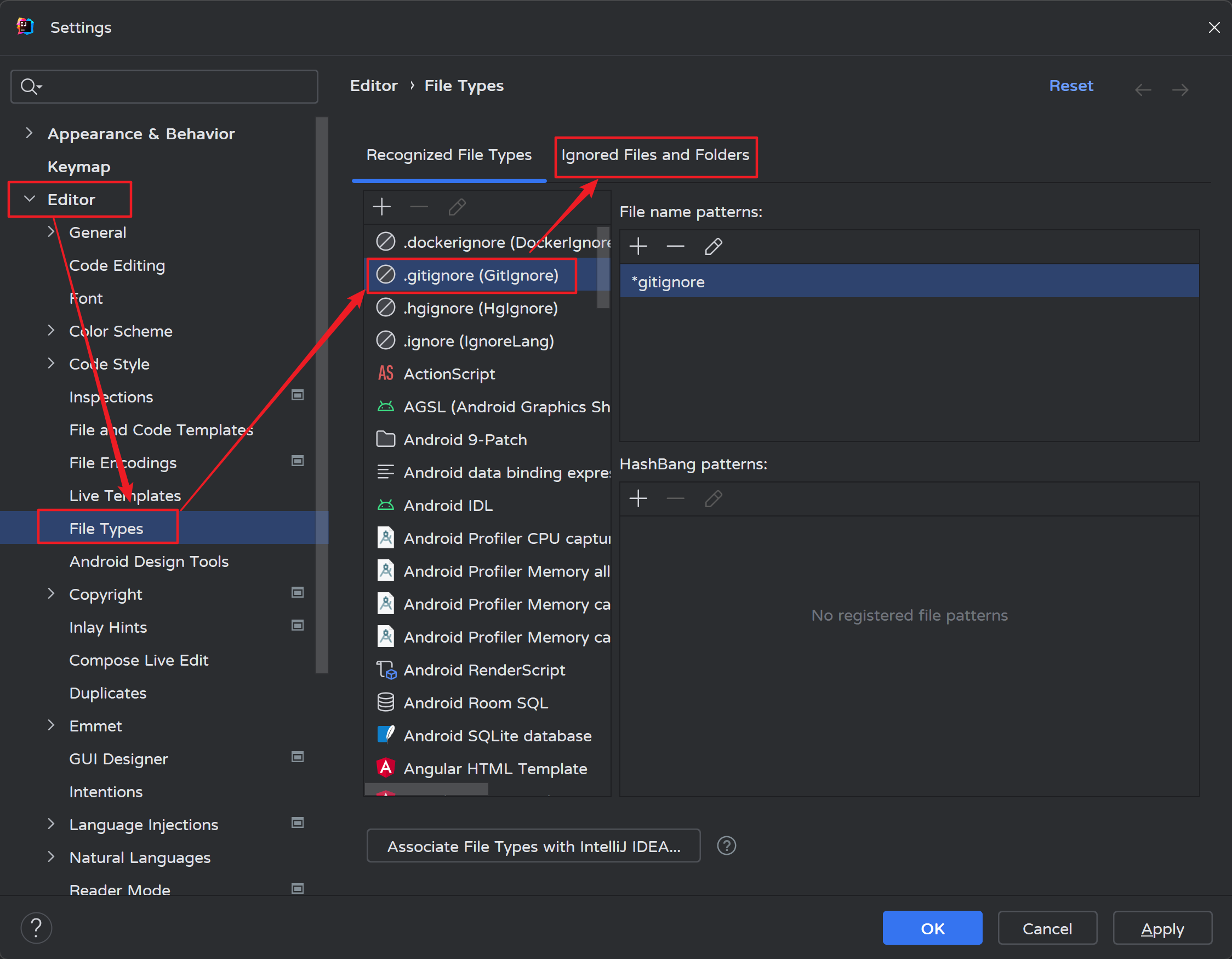
Task: Click the Reset link
Action: click(1070, 86)
